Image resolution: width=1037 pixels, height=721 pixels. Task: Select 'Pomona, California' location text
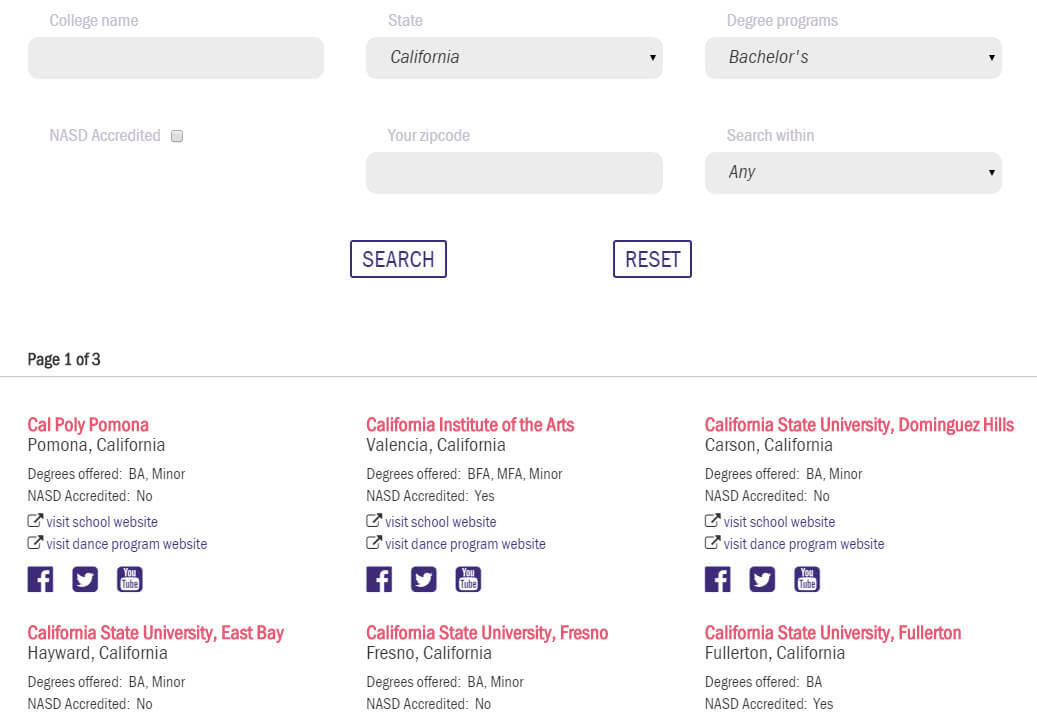(x=96, y=445)
